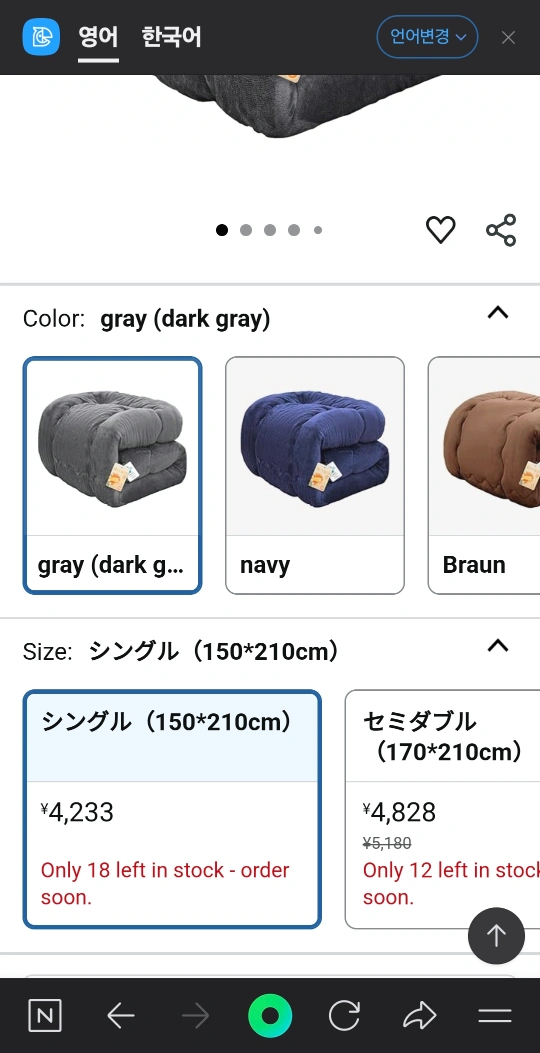Open the Naver home N icon
This screenshot has width=540, height=1053.
click(x=45, y=1015)
